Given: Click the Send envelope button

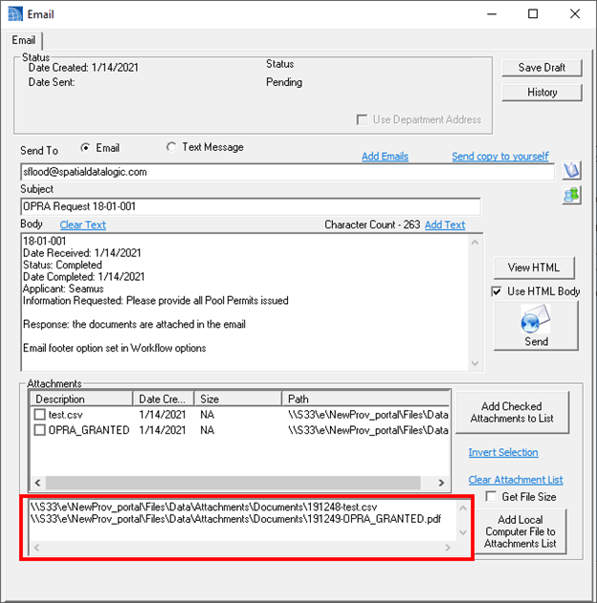Looking at the screenshot, I should coord(536,326).
